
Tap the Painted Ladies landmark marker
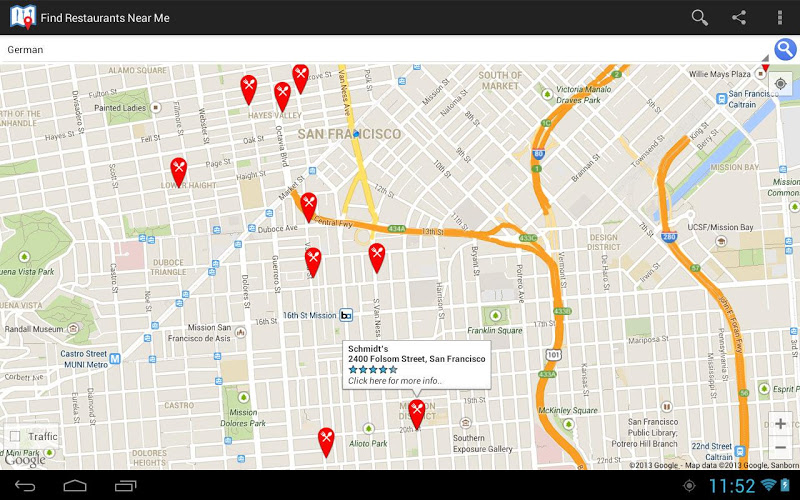(x=156, y=108)
